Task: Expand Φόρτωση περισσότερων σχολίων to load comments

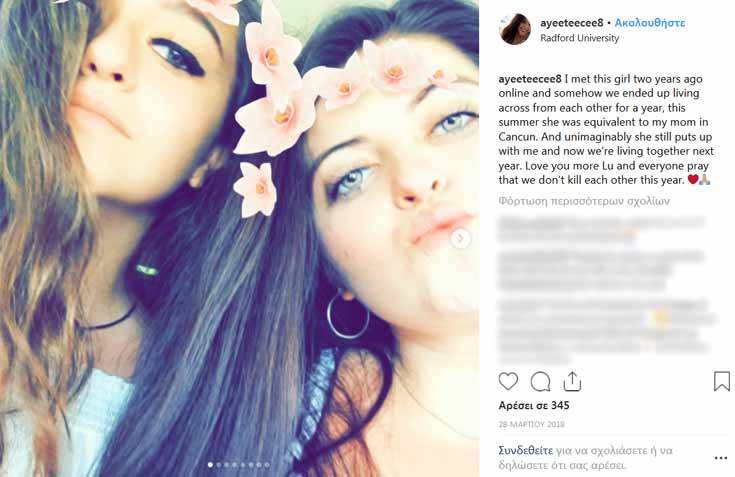Action: [584, 201]
